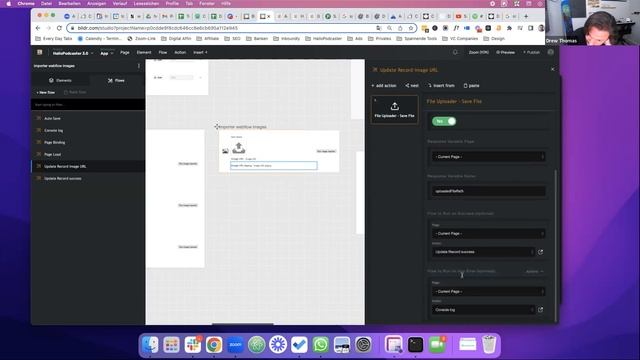Click the notification bell icon
This screenshot has height=360, width=640.
point(455,52)
